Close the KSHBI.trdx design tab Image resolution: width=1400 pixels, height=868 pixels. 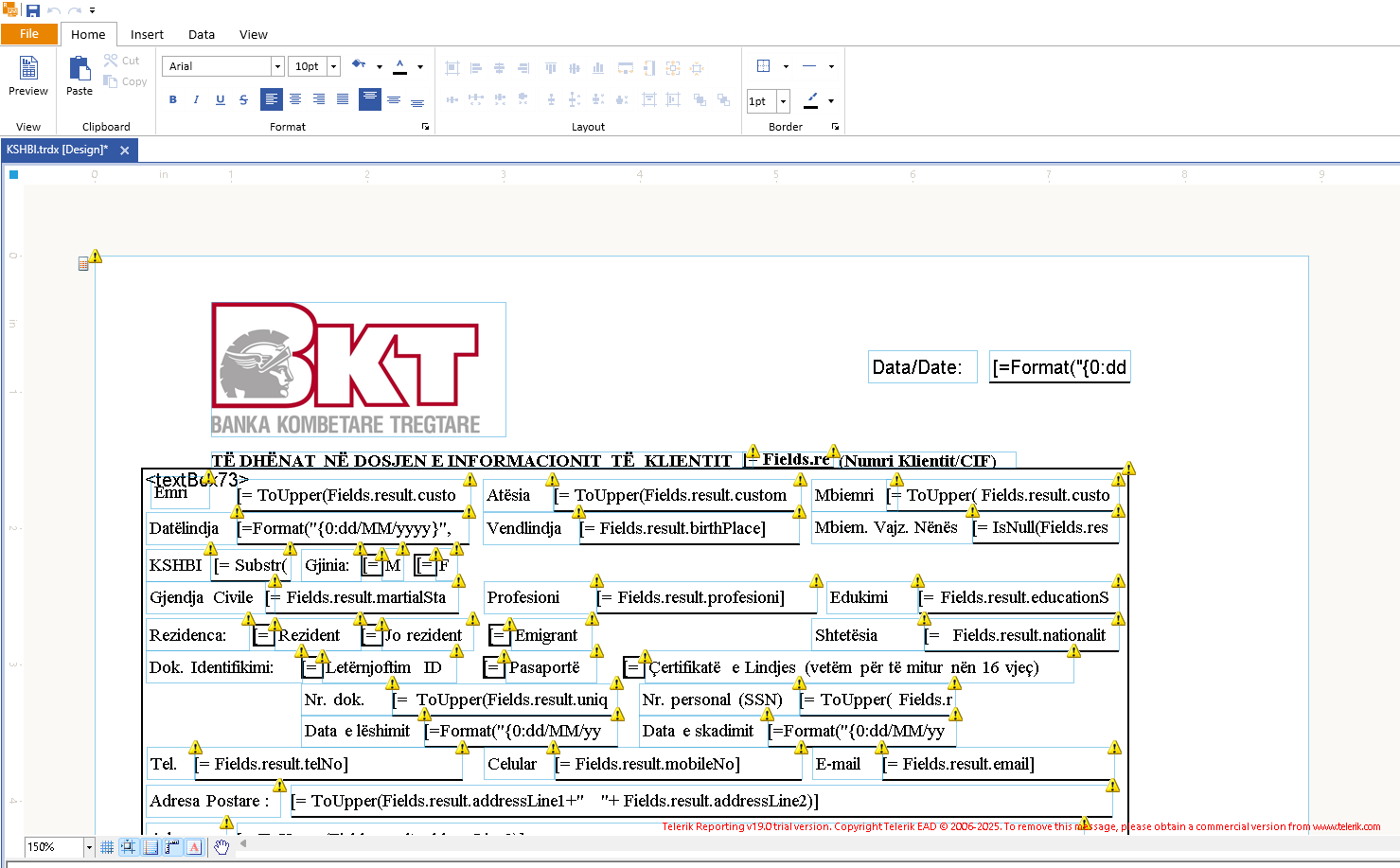125,150
